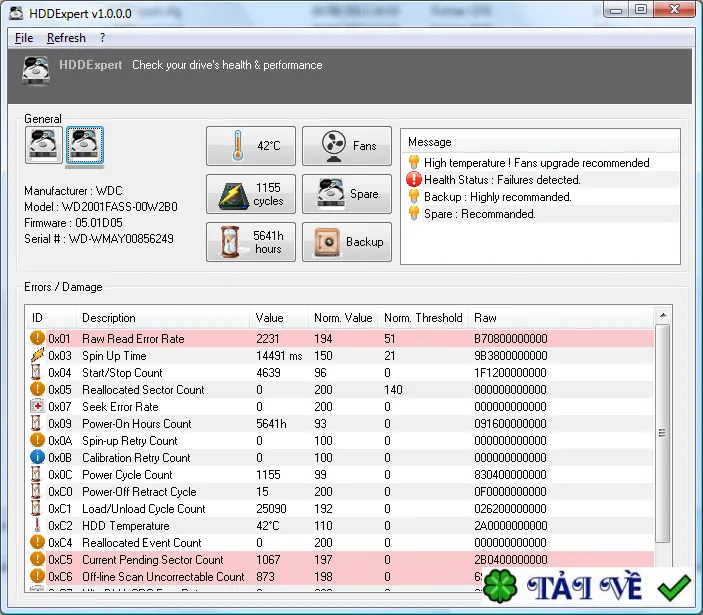Click the 5641h hours hourglass button
Image resolution: width=703 pixels, height=615 pixels.
click(x=251, y=242)
